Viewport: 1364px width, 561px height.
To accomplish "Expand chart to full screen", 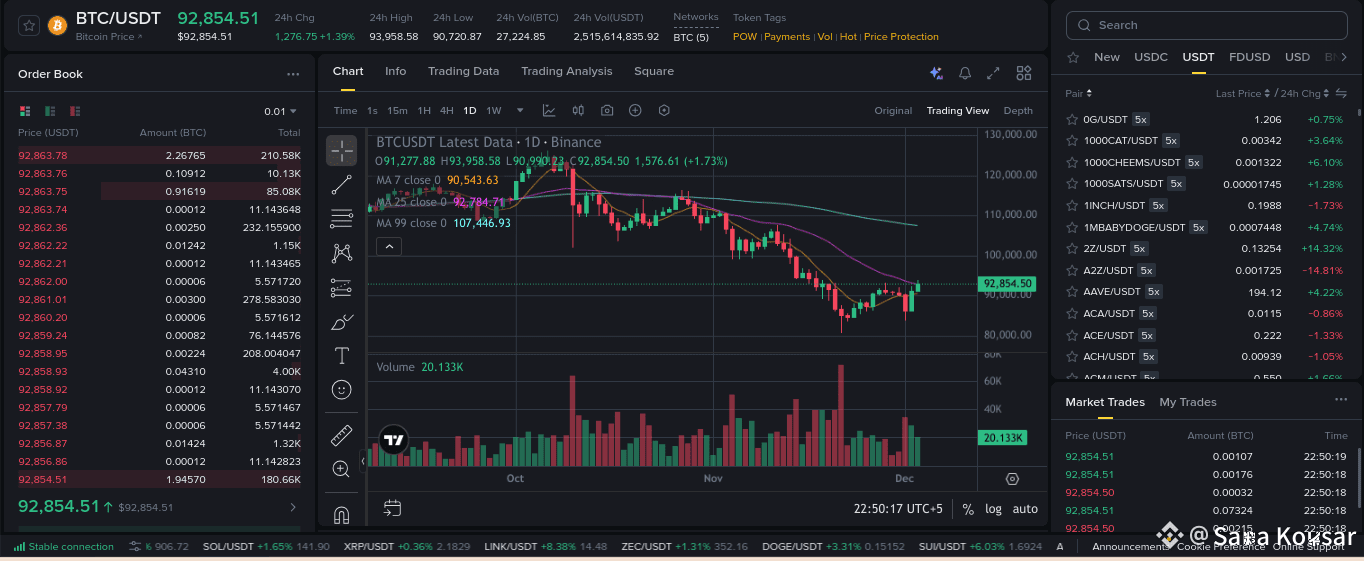I will click(x=993, y=73).
